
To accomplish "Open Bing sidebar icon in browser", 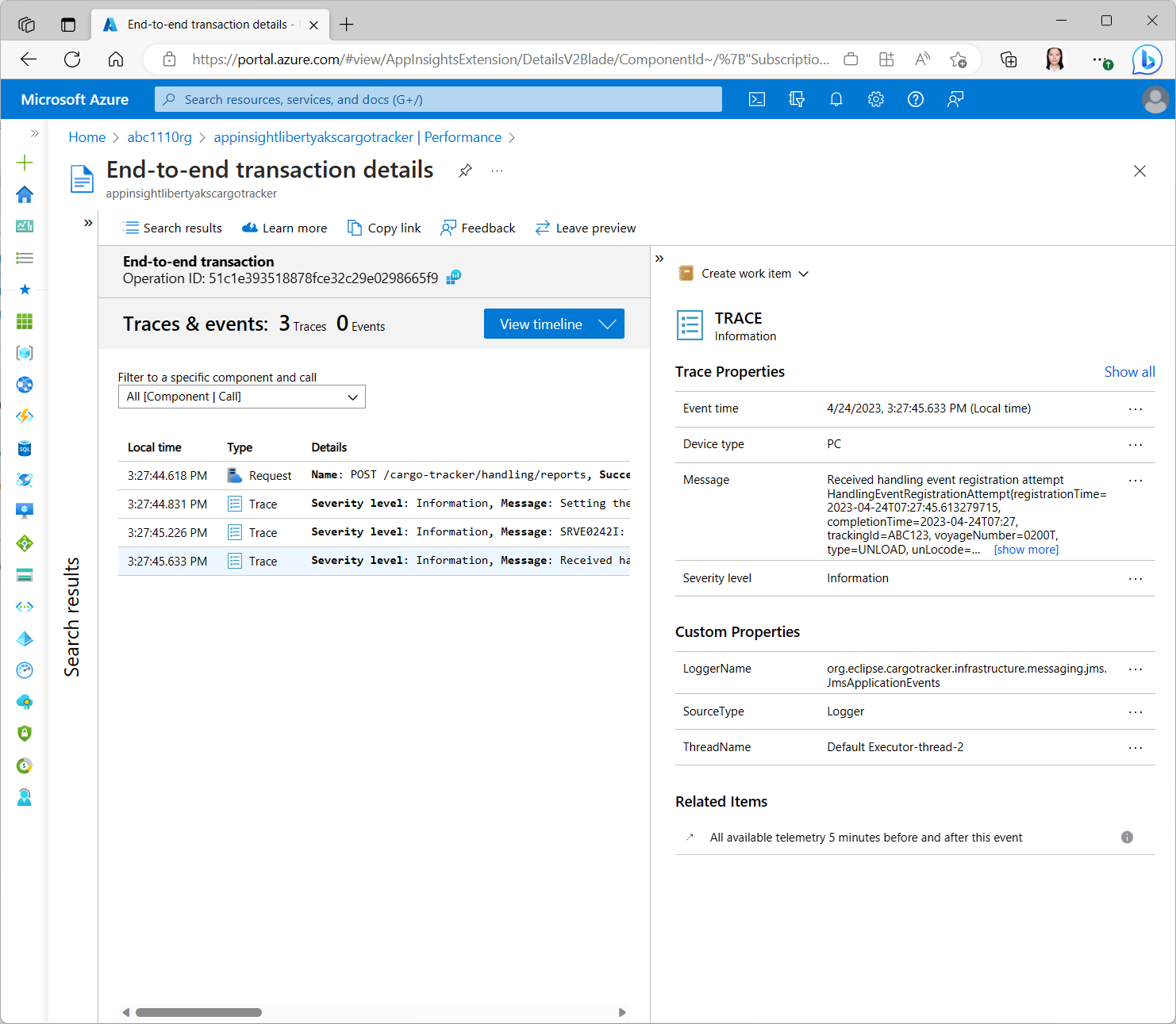I will click(1147, 59).
